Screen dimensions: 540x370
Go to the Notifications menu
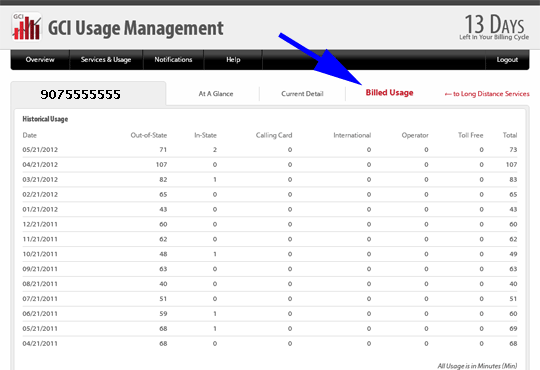[173, 60]
